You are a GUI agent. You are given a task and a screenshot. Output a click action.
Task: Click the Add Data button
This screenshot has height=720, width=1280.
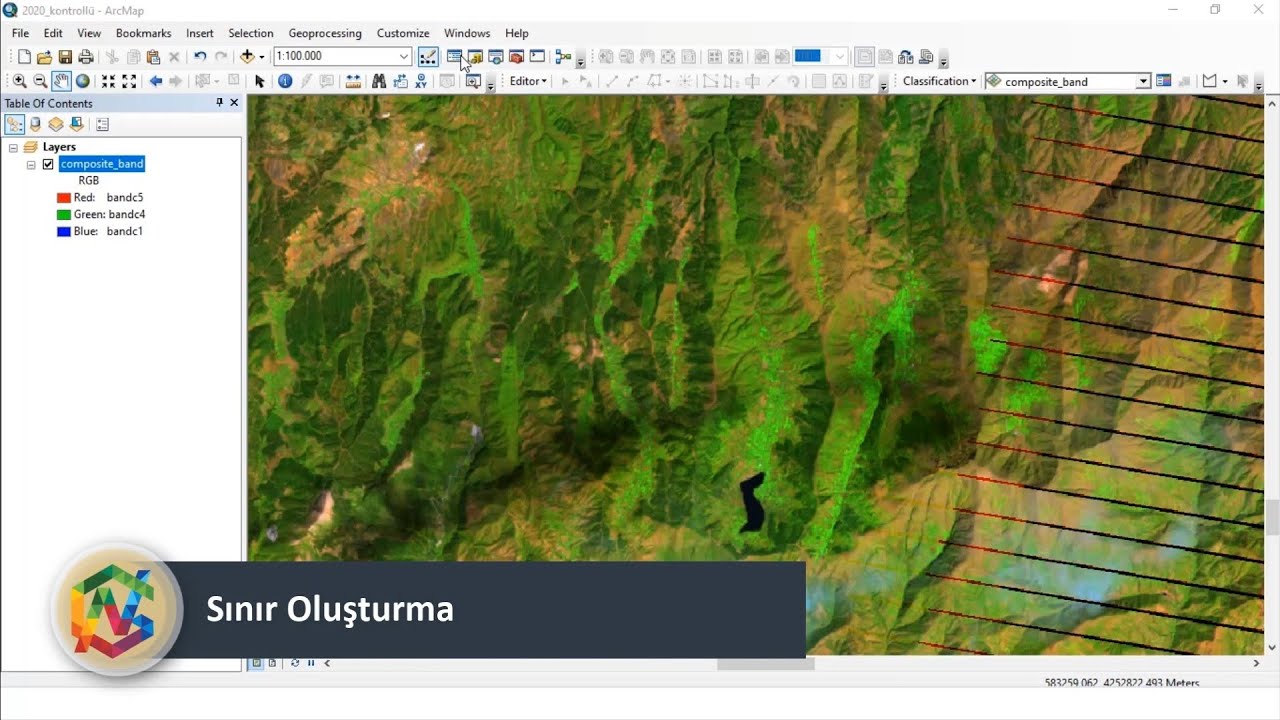(247, 57)
